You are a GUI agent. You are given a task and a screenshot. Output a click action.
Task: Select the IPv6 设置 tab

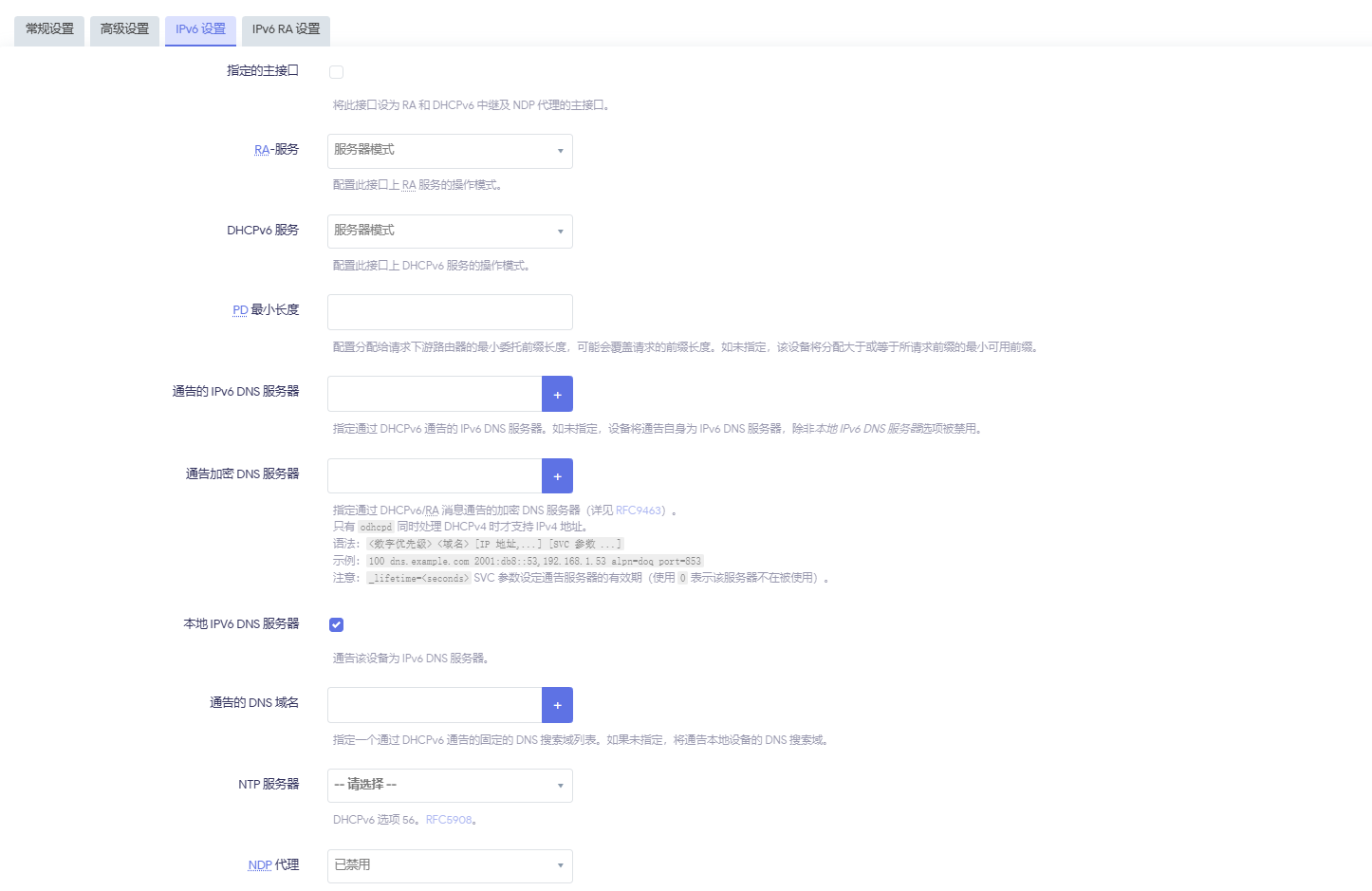[x=200, y=29]
